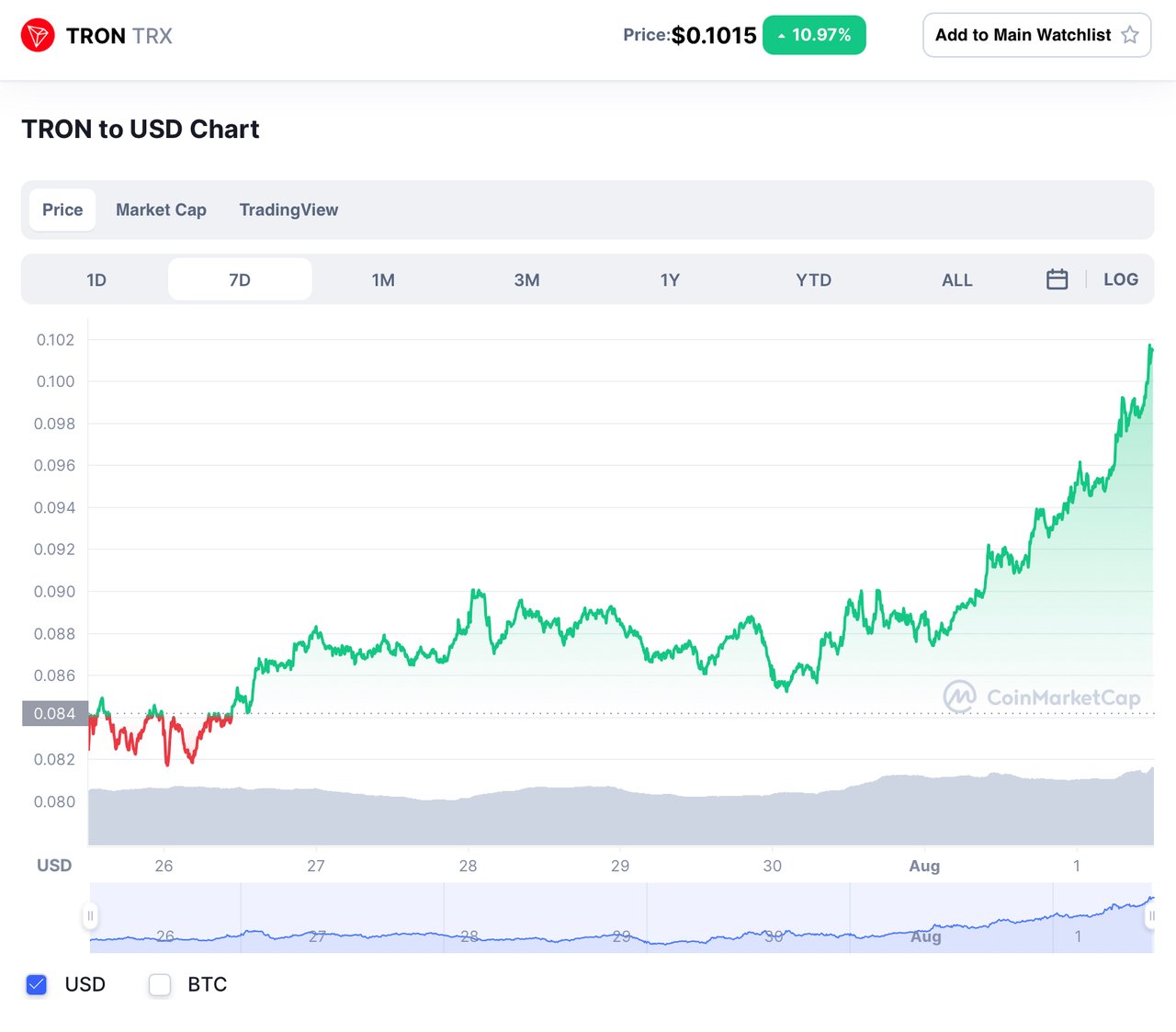Switch to the Price tab
Viewport: 1176px width, 1032px height.
tap(62, 210)
